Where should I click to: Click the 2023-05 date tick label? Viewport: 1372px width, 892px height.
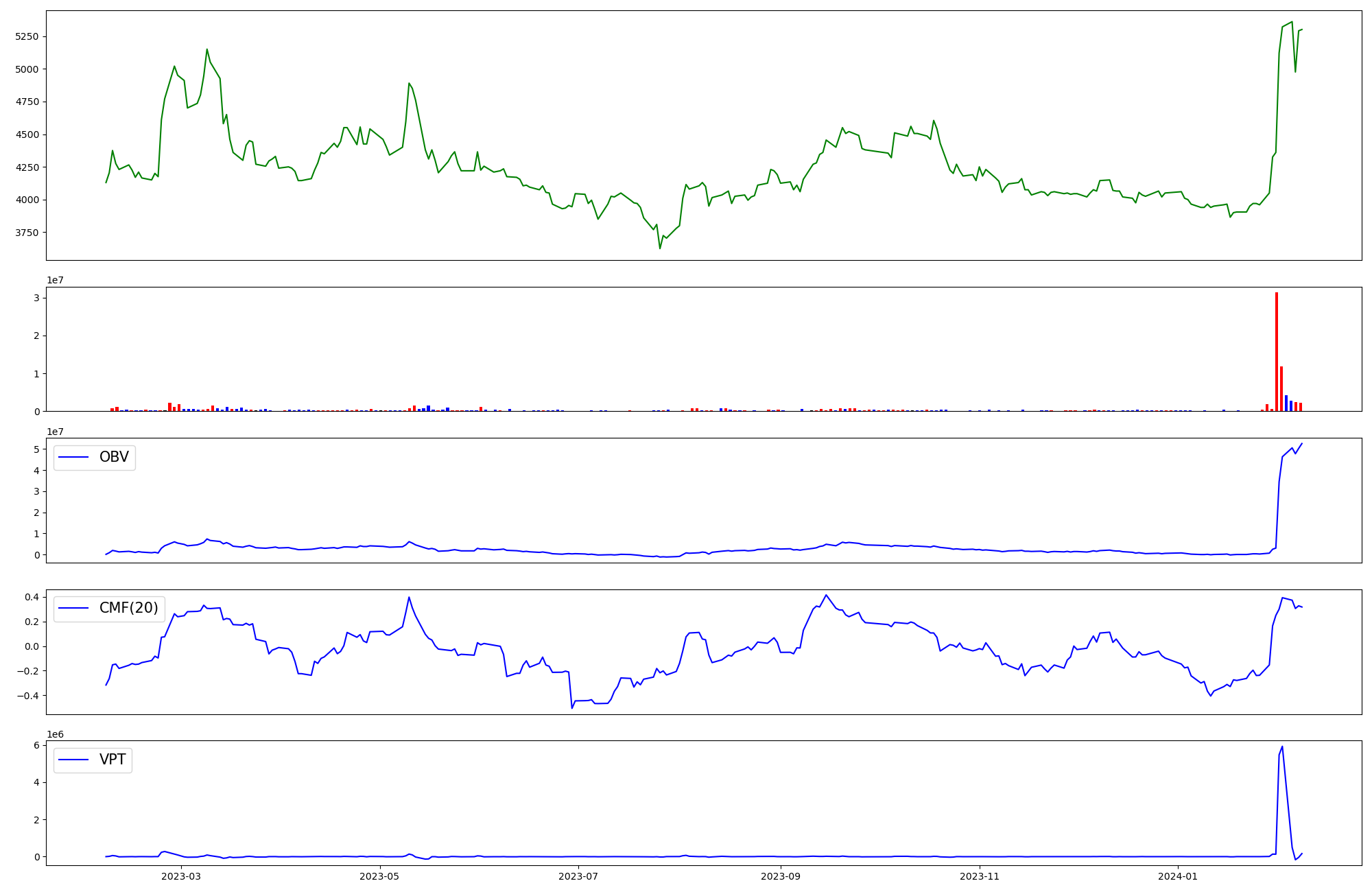[x=379, y=876]
